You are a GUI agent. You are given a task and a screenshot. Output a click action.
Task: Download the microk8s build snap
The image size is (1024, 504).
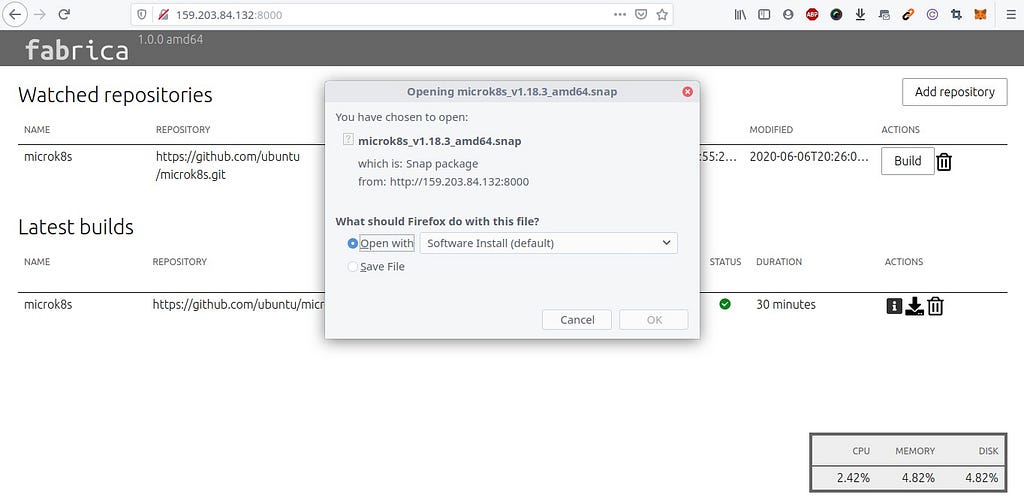click(914, 306)
